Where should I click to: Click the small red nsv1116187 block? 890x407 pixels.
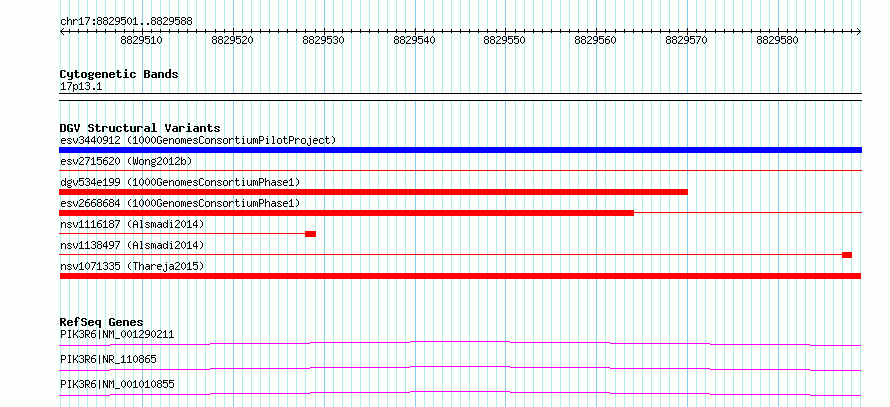[x=310, y=234]
